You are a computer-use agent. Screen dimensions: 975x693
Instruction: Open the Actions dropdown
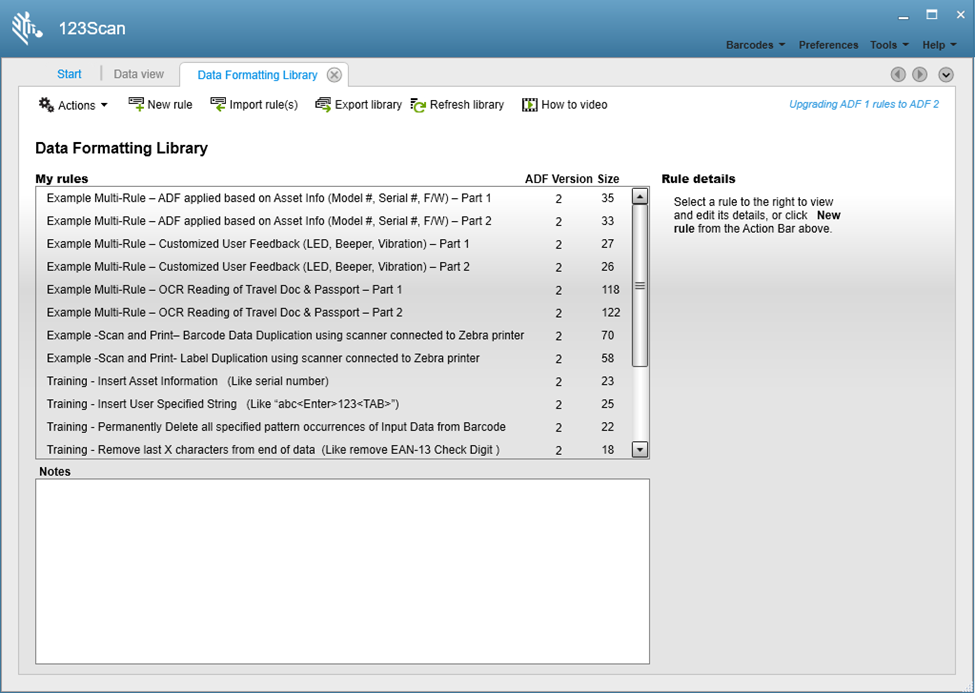click(72, 104)
